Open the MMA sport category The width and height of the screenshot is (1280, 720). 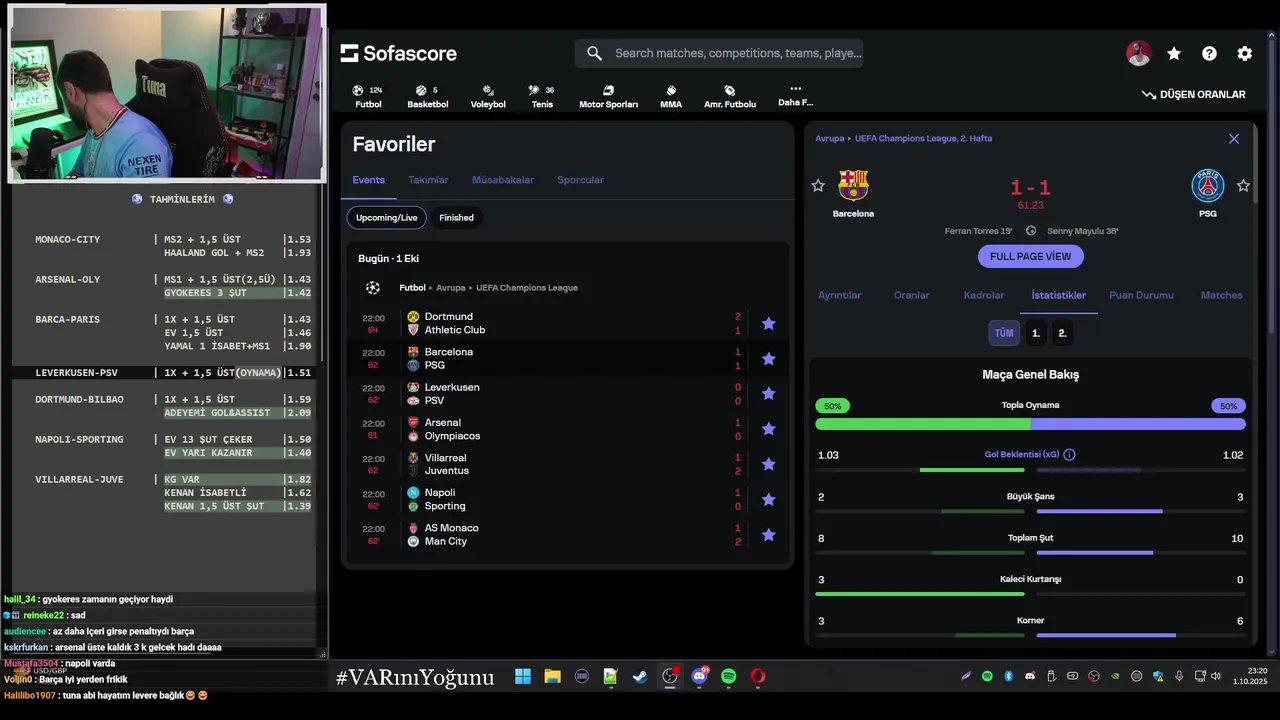671,96
